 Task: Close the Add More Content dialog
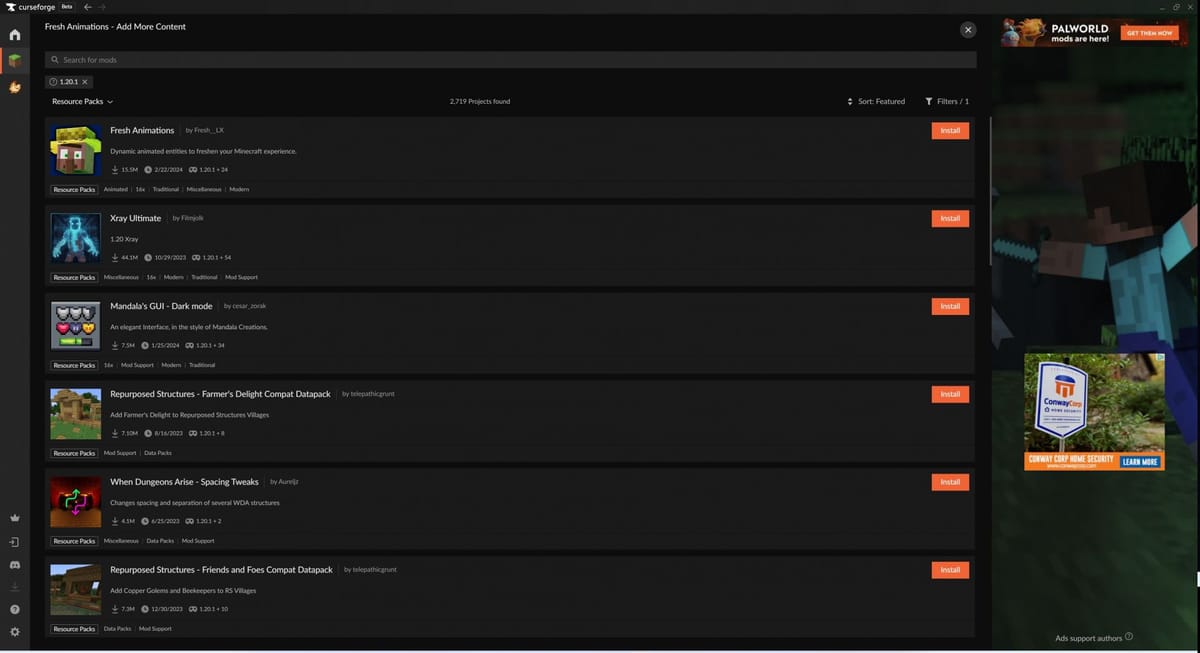(x=967, y=30)
